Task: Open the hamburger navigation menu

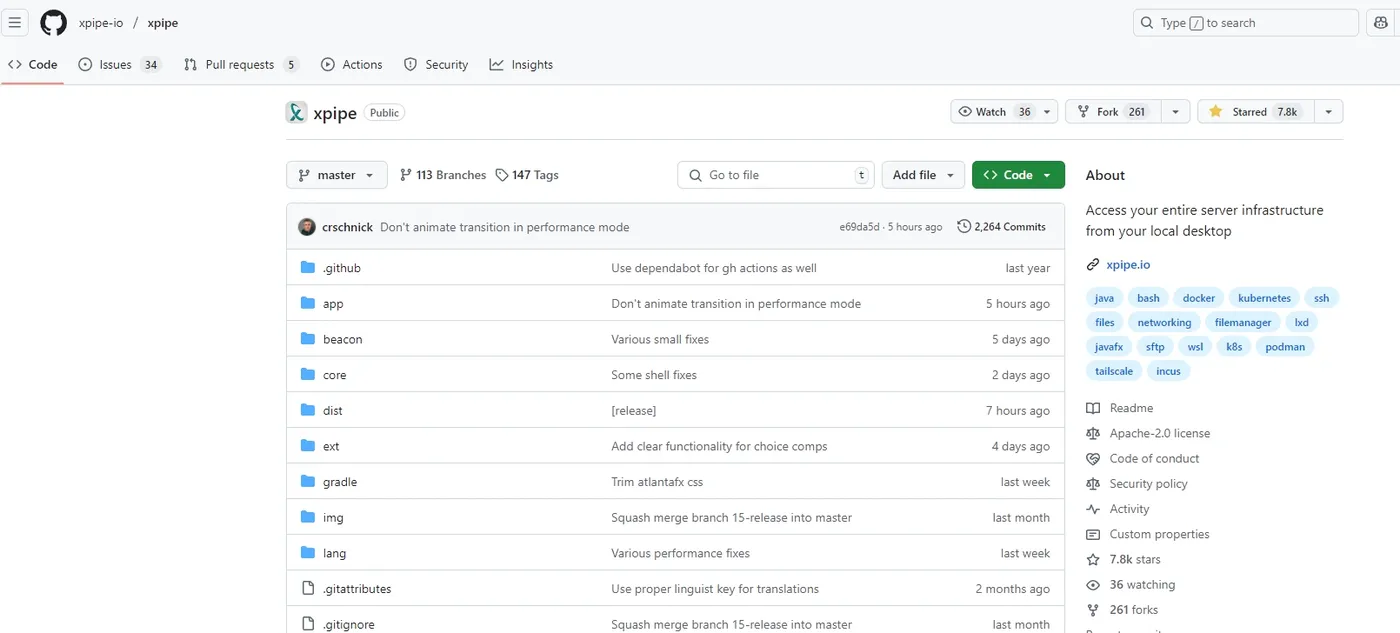Action: pyautogui.click(x=15, y=23)
